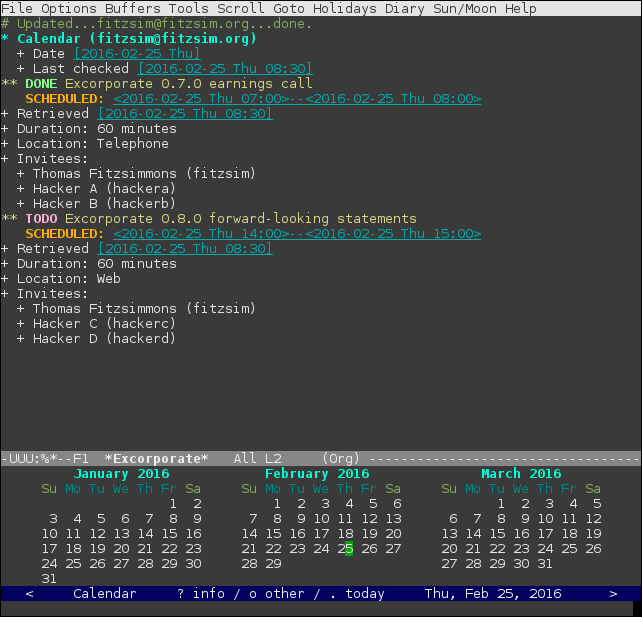
Task: Select March 31 in the calendar
Action: click(545, 564)
